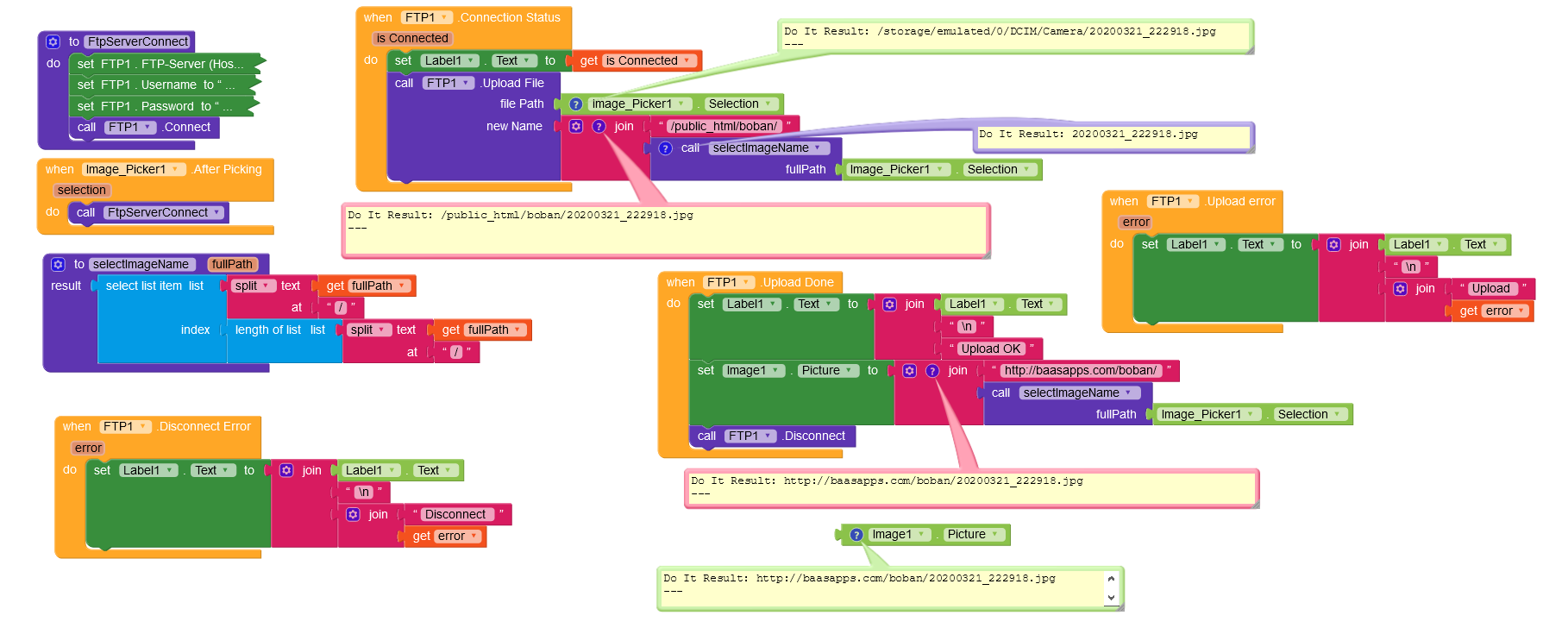Click gear on inner "Upload" join block
The width and height of the screenshot is (1568, 628).
coord(1401,289)
